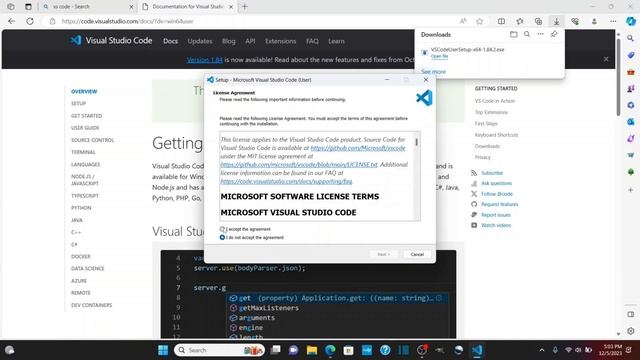Open the github.com/Microsoft/vscode link in license
Screen dimensions: 640x360
tap(358, 148)
